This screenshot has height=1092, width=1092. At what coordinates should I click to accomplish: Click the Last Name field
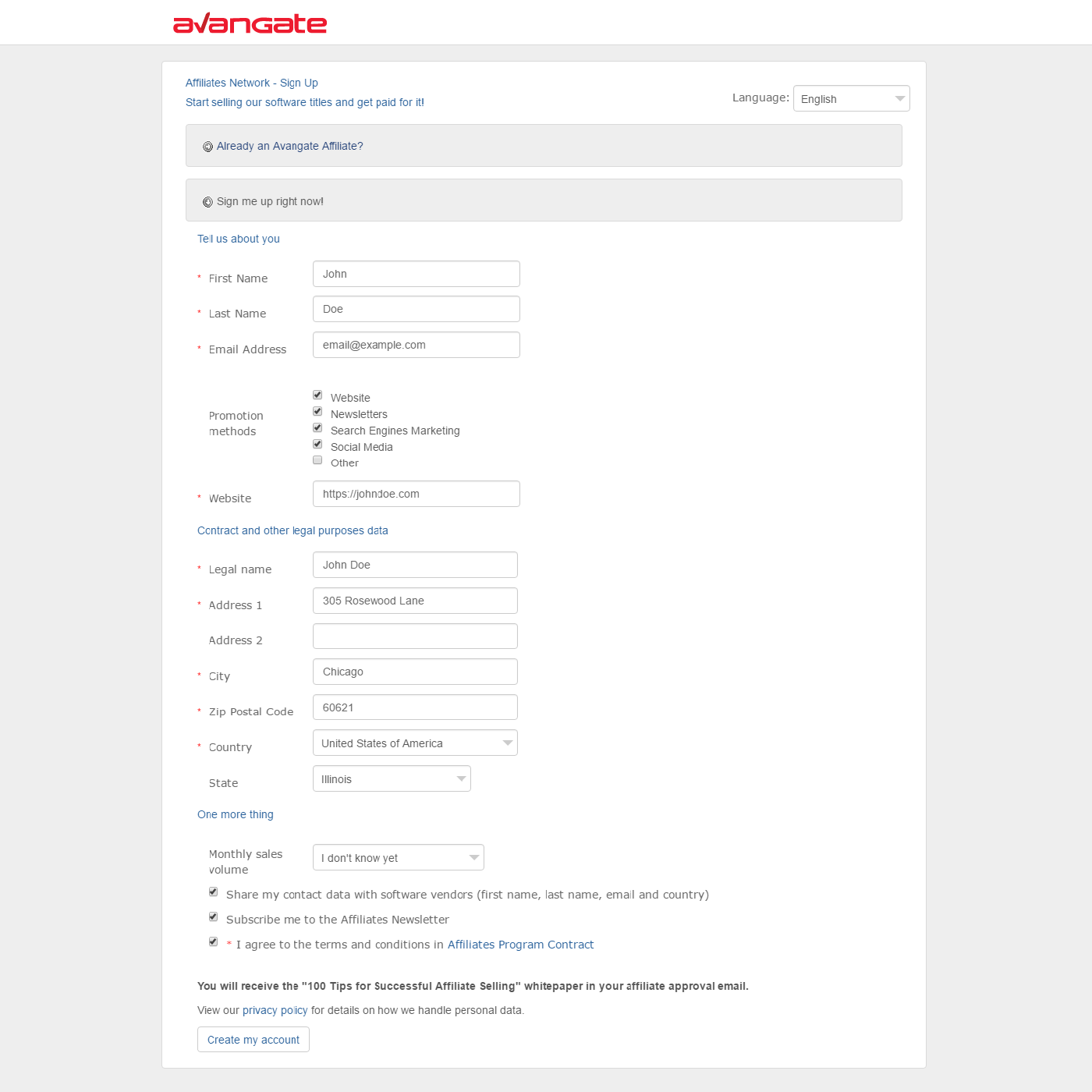[416, 309]
